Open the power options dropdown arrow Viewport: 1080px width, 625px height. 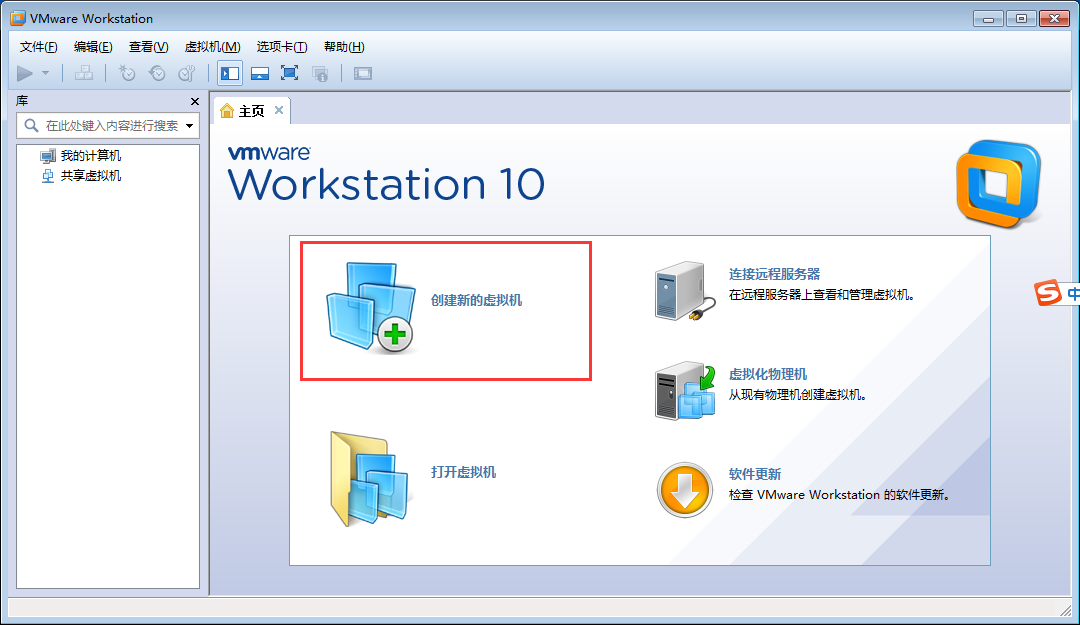tap(45, 73)
